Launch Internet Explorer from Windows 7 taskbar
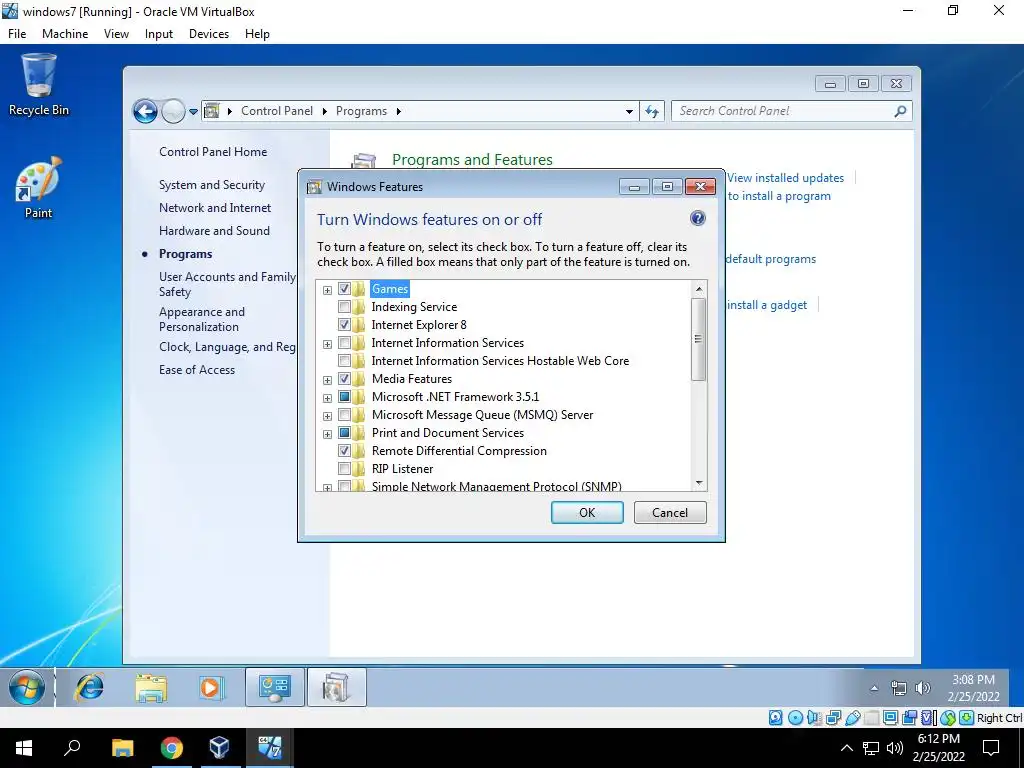The height and width of the screenshot is (768, 1024). coord(89,687)
